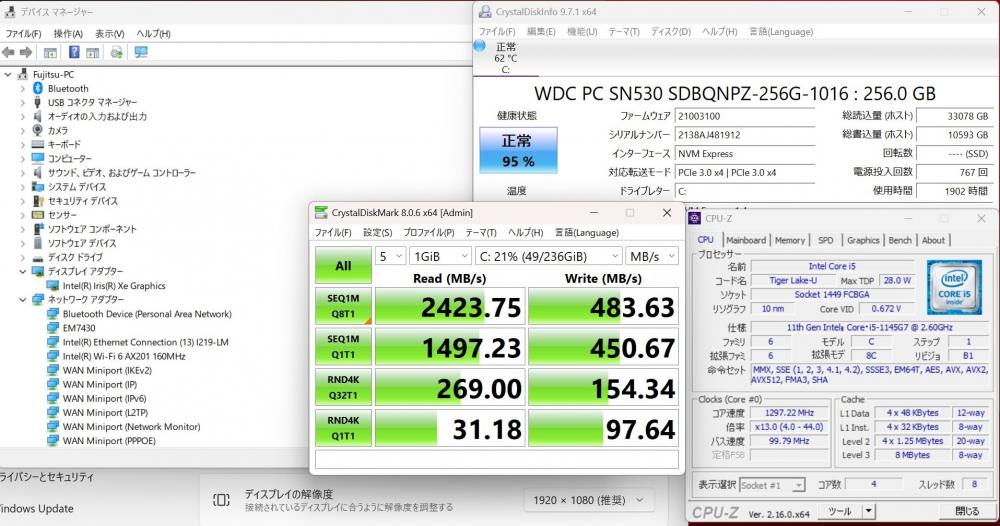The height and width of the screenshot is (526, 1000).
Task: Switch to Mainboard tab in CPU-Z
Action: tap(746, 240)
